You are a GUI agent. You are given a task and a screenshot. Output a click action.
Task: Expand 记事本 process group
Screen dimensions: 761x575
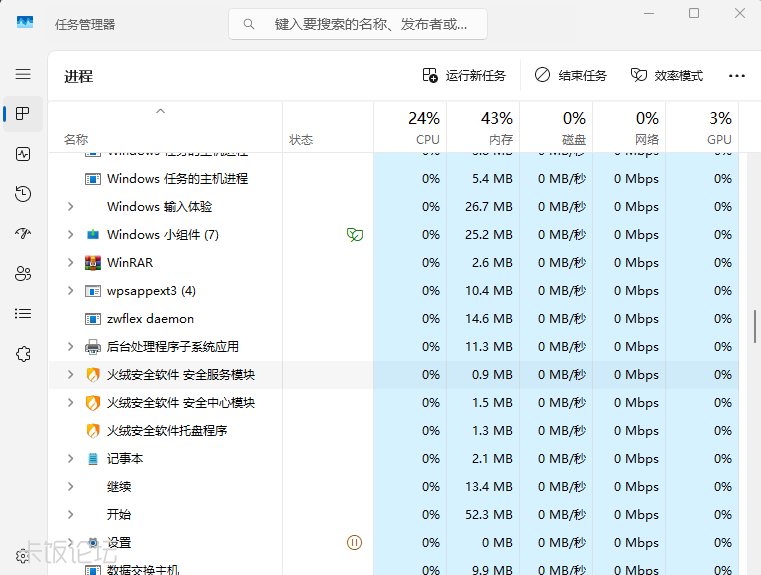[70, 459]
